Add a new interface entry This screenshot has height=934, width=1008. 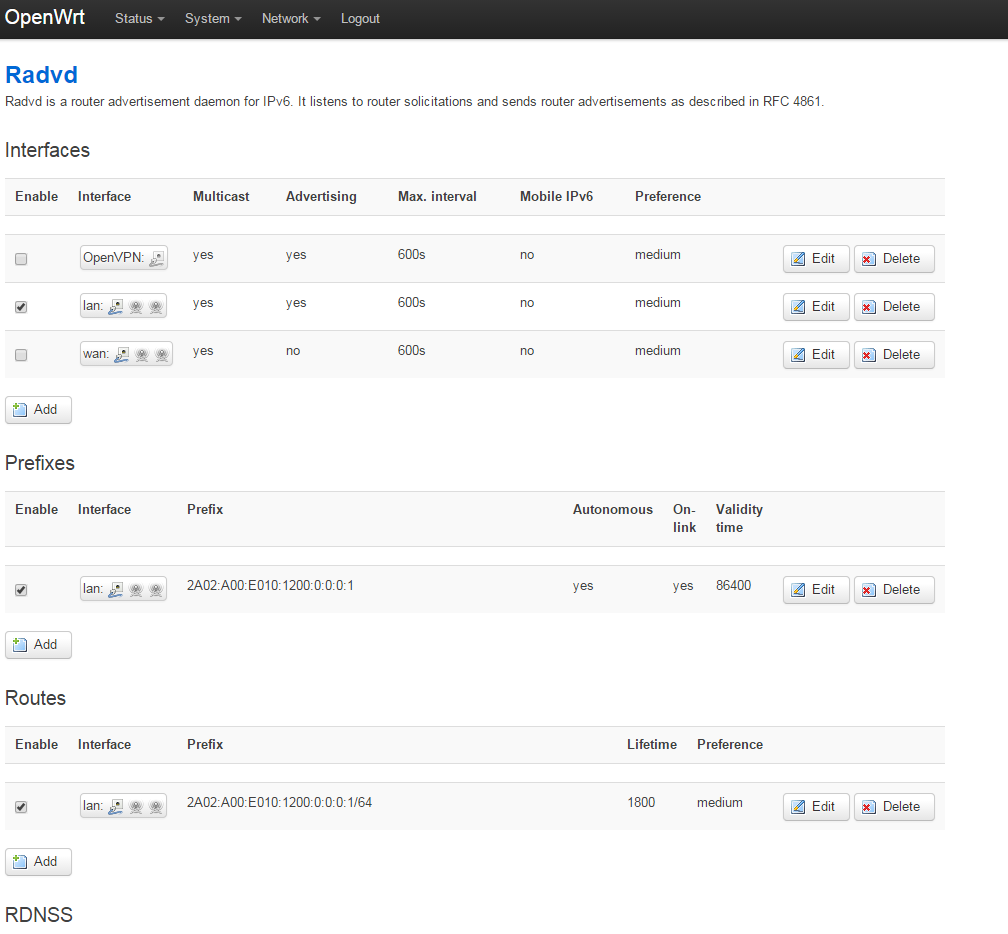(38, 409)
